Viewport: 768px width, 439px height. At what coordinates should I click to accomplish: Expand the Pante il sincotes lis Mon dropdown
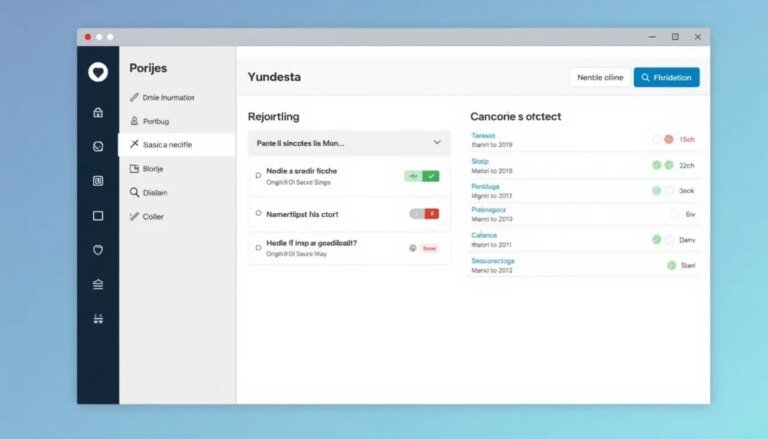pyautogui.click(x=349, y=143)
